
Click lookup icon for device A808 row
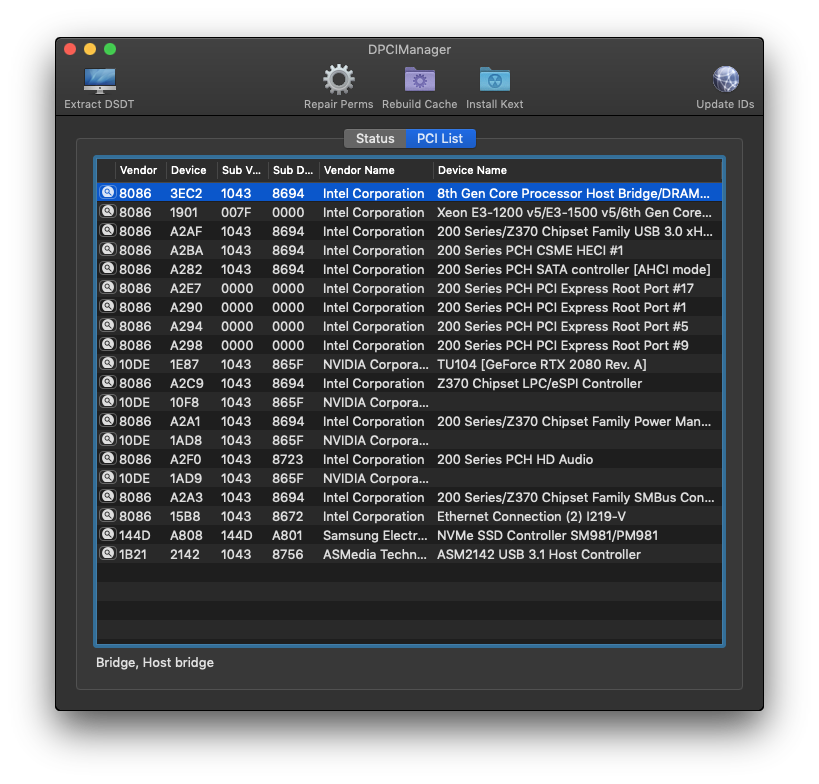(108, 534)
